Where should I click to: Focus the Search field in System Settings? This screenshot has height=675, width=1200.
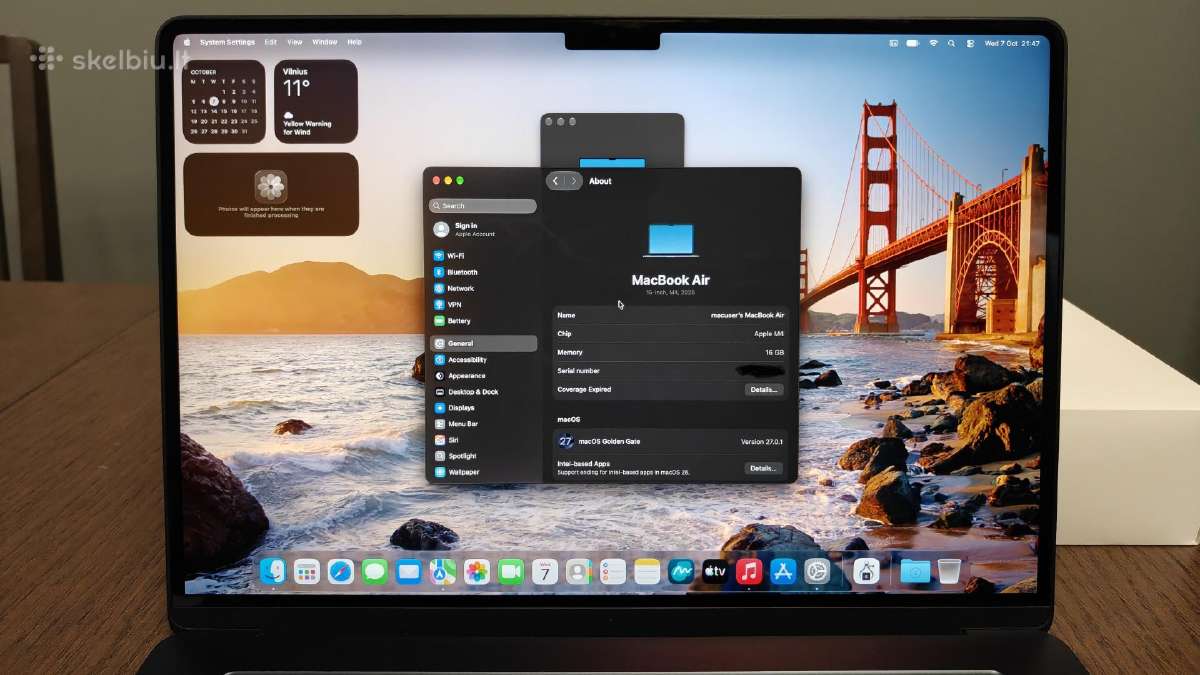(x=483, y=206)
